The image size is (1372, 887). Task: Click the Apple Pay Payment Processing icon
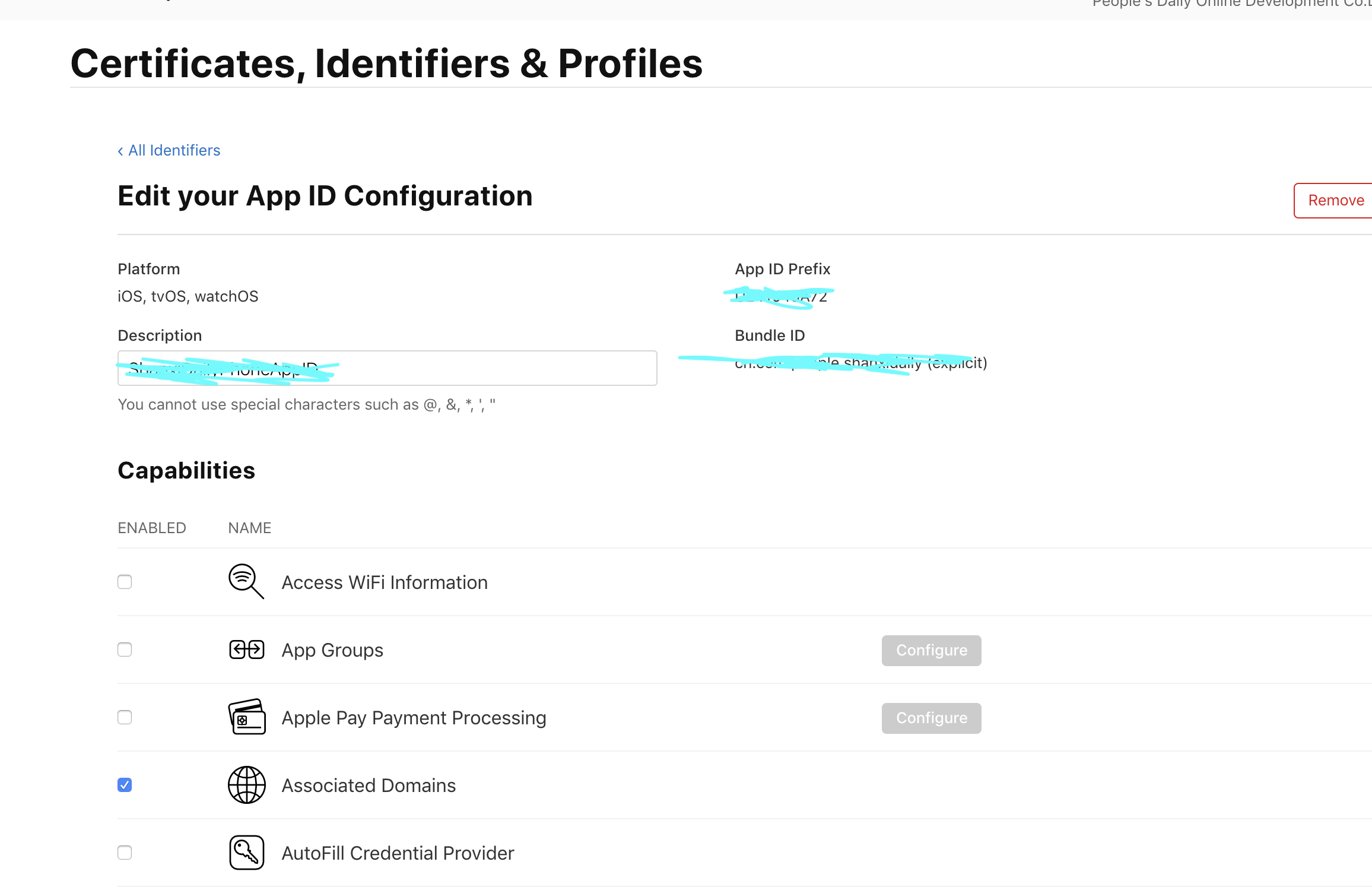[246, 717]
